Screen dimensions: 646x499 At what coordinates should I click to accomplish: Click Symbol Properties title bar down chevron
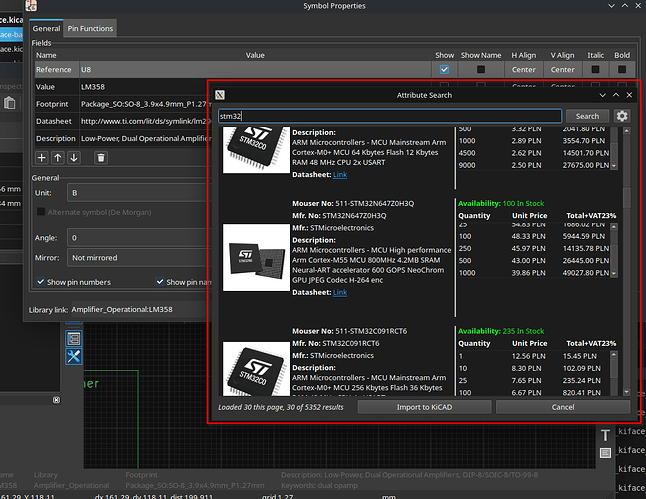click(x=611, y=6)
